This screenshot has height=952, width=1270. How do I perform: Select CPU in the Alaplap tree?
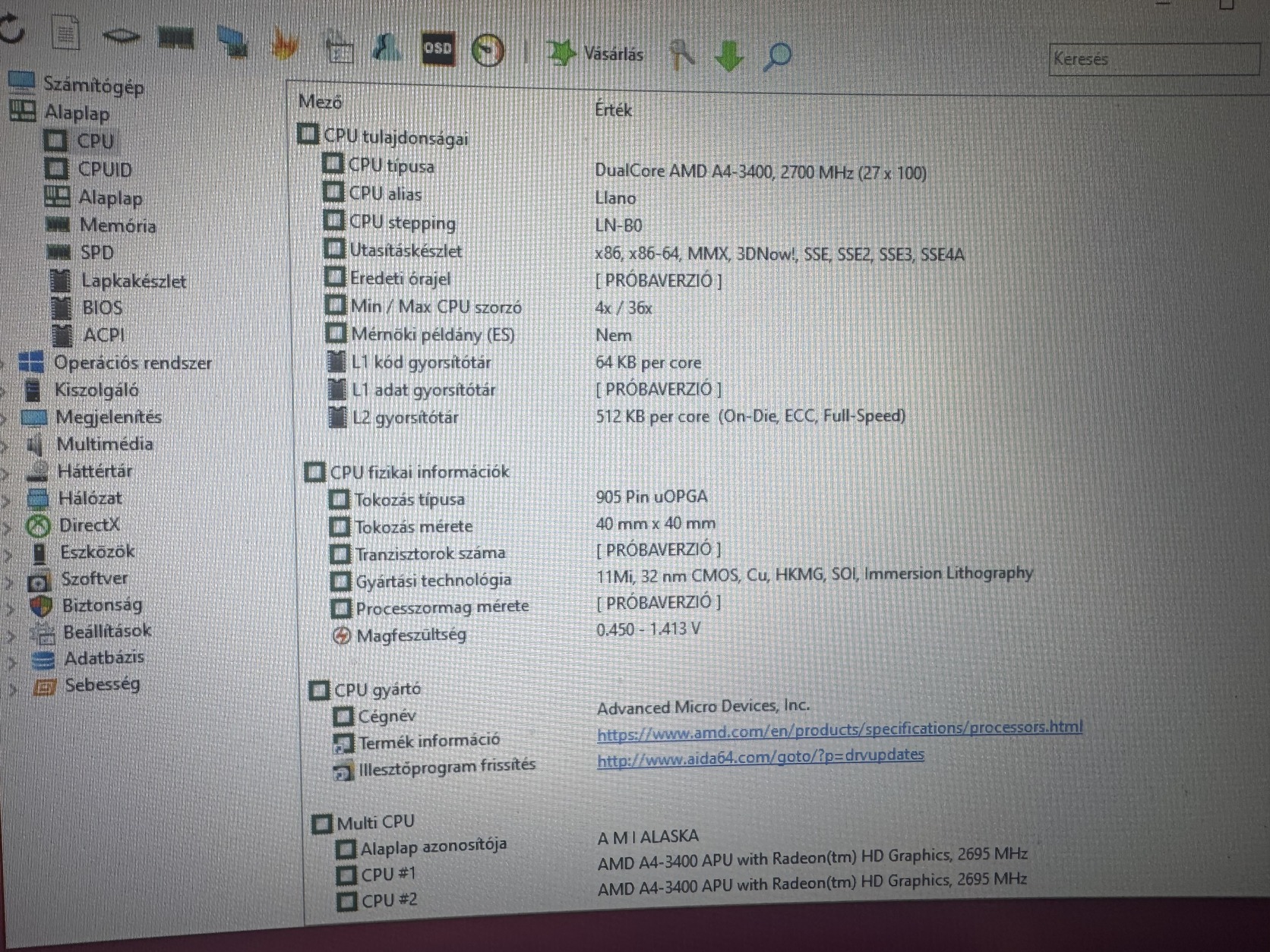click(x=95, y=141)
